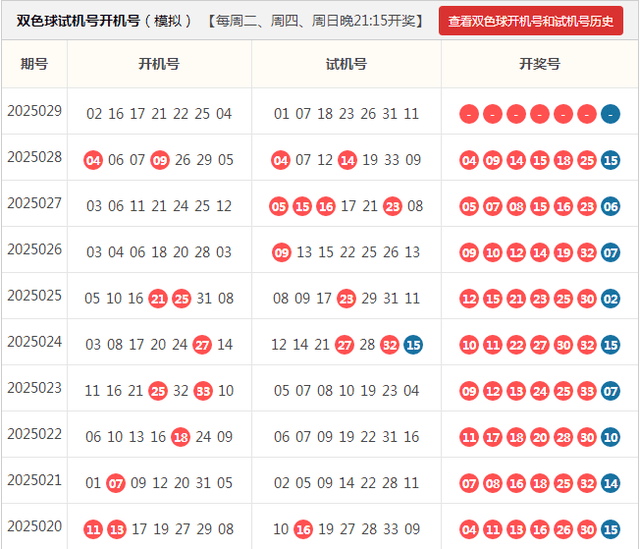Screen dimensions: 640x549
Task: Click the 双色球试机号开机号 title text
Action: point(78,21)
